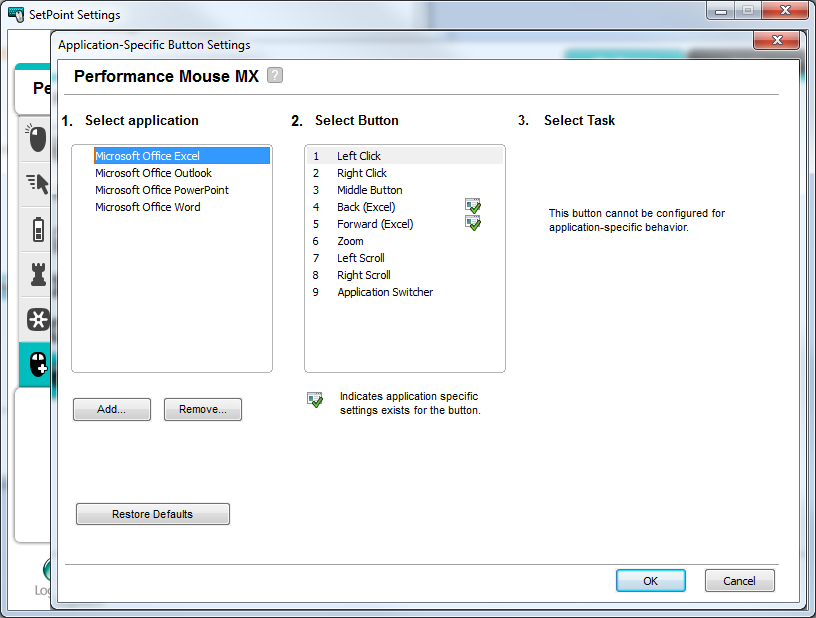Image resolution: width=816 pixels, height=618 pixels.
Task: Select the application-specific mouse plus icon
Action: pyautogui.click(x=38, y=364)
